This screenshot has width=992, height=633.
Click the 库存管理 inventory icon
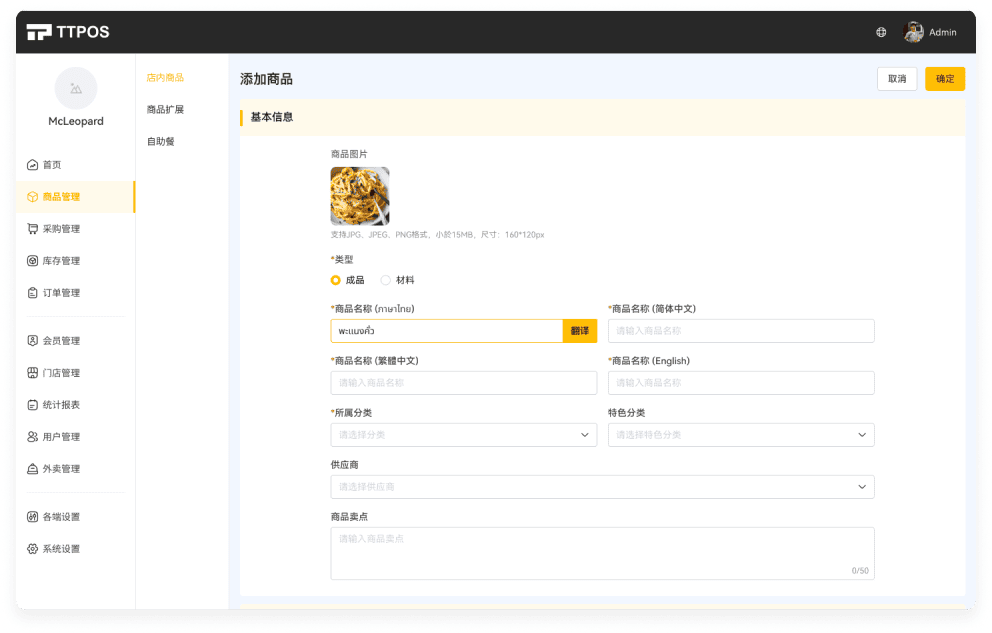pyautogui.click(x=33, y=261)
